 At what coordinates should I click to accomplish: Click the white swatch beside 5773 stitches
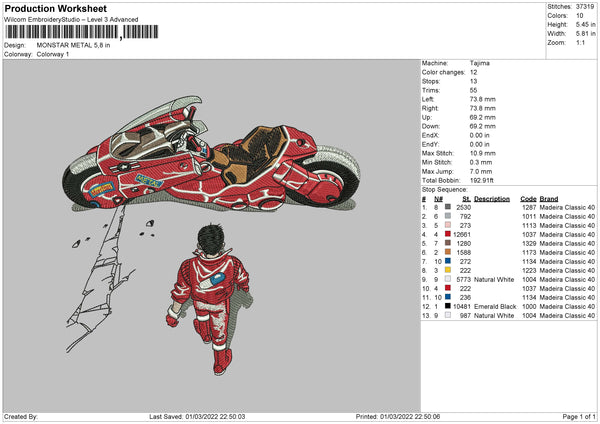pos(448,279)
